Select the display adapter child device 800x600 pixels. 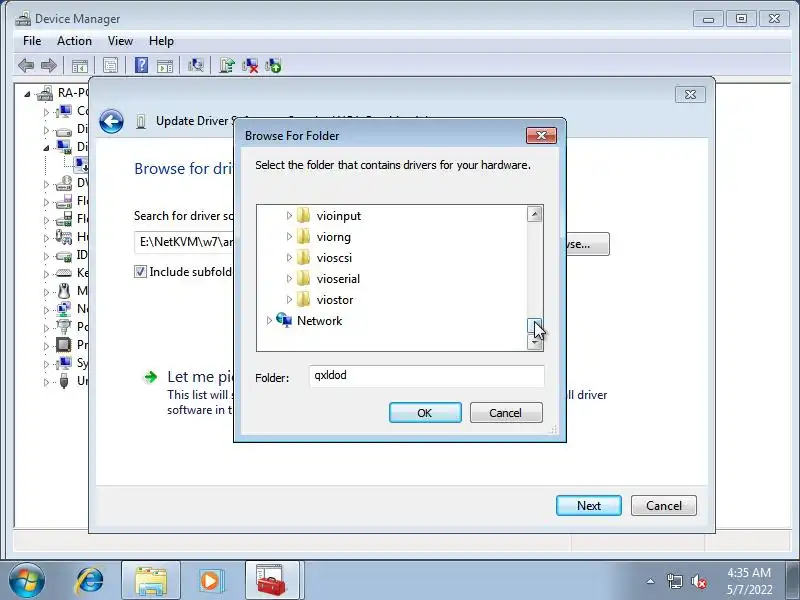(x=81, y=165)
